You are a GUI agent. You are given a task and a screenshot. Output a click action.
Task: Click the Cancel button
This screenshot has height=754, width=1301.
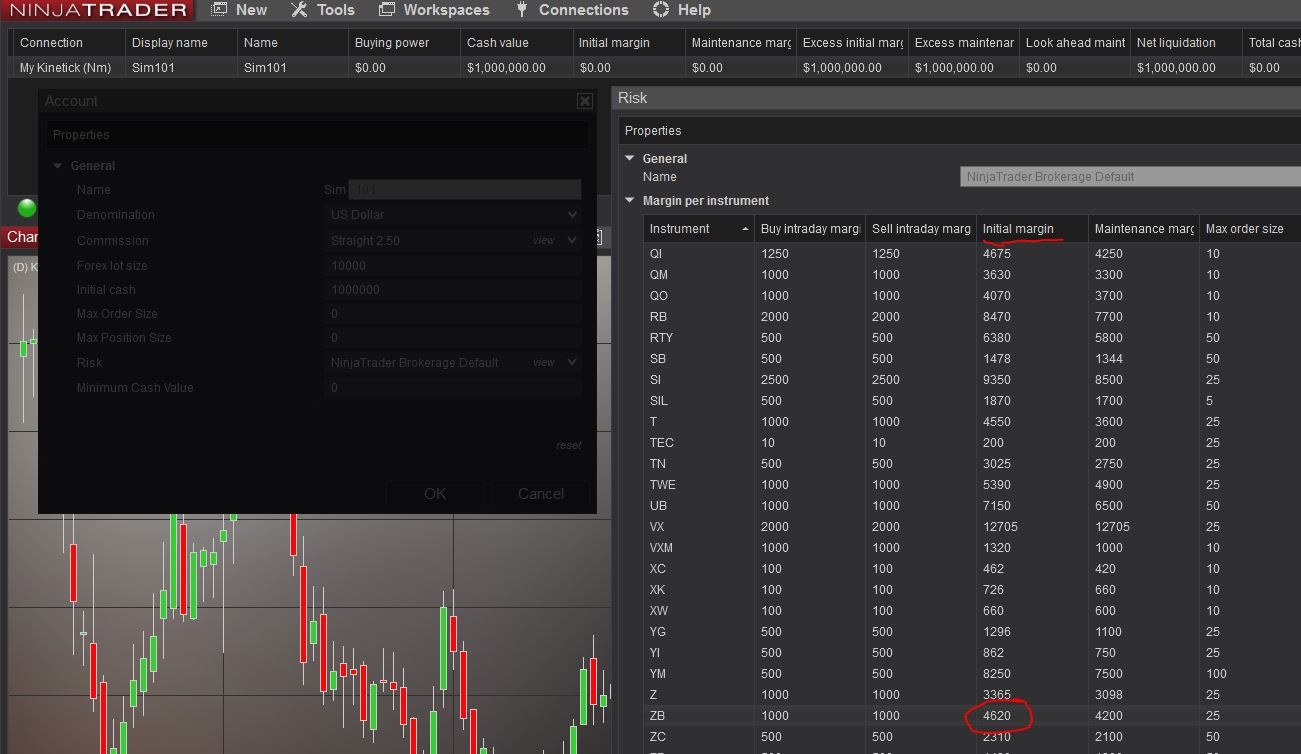coord(541,493)
